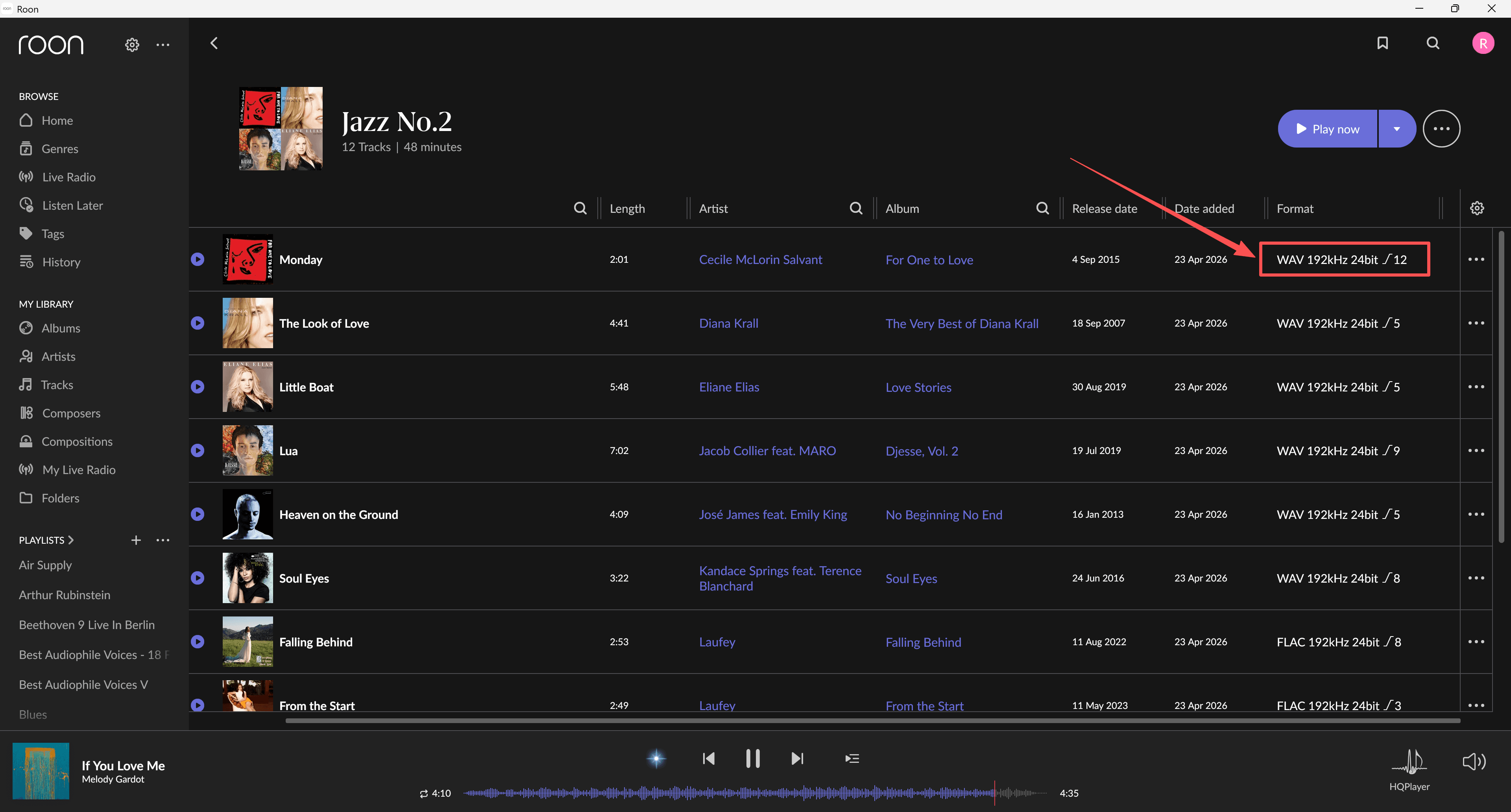1511x812 pixels.
Task: Open more options for Lua row
Action: (1476, 450)
